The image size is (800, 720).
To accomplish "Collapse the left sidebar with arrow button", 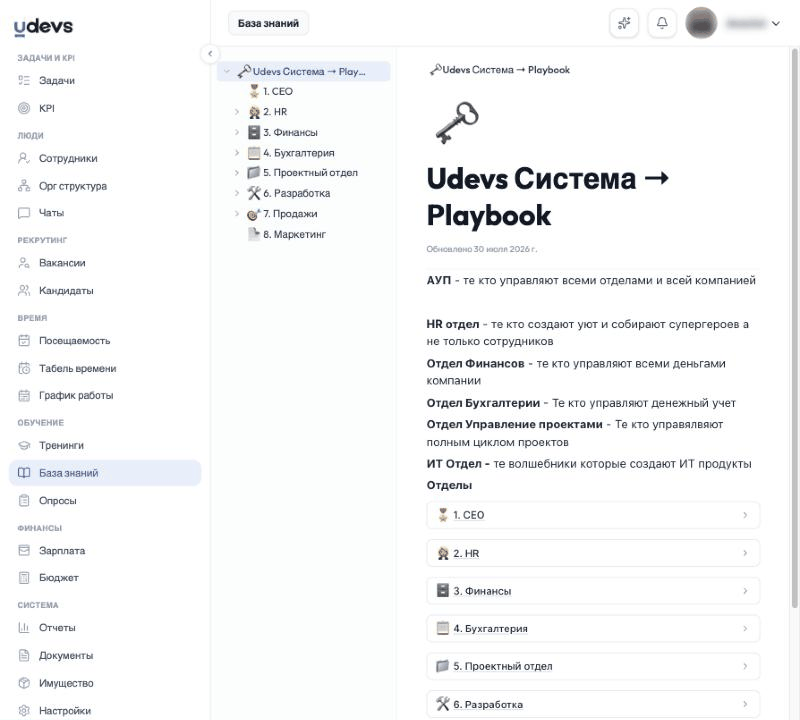I will [x=210, y=54].
